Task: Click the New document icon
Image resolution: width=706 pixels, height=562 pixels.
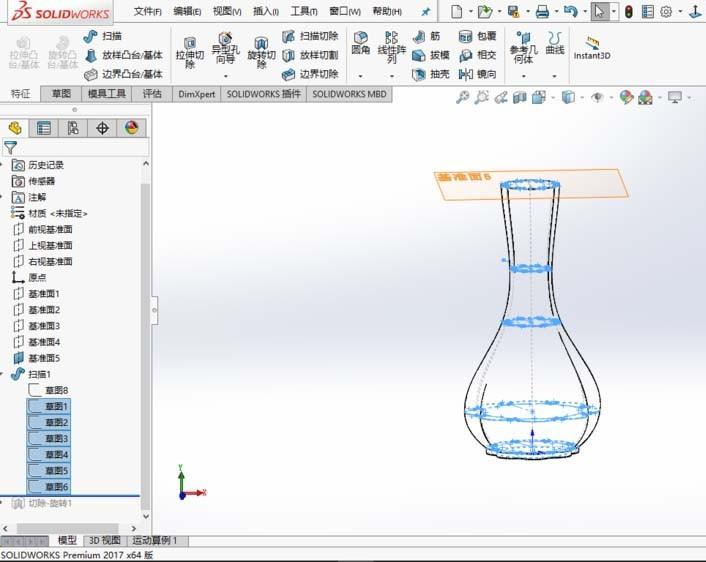Action: 457,11
